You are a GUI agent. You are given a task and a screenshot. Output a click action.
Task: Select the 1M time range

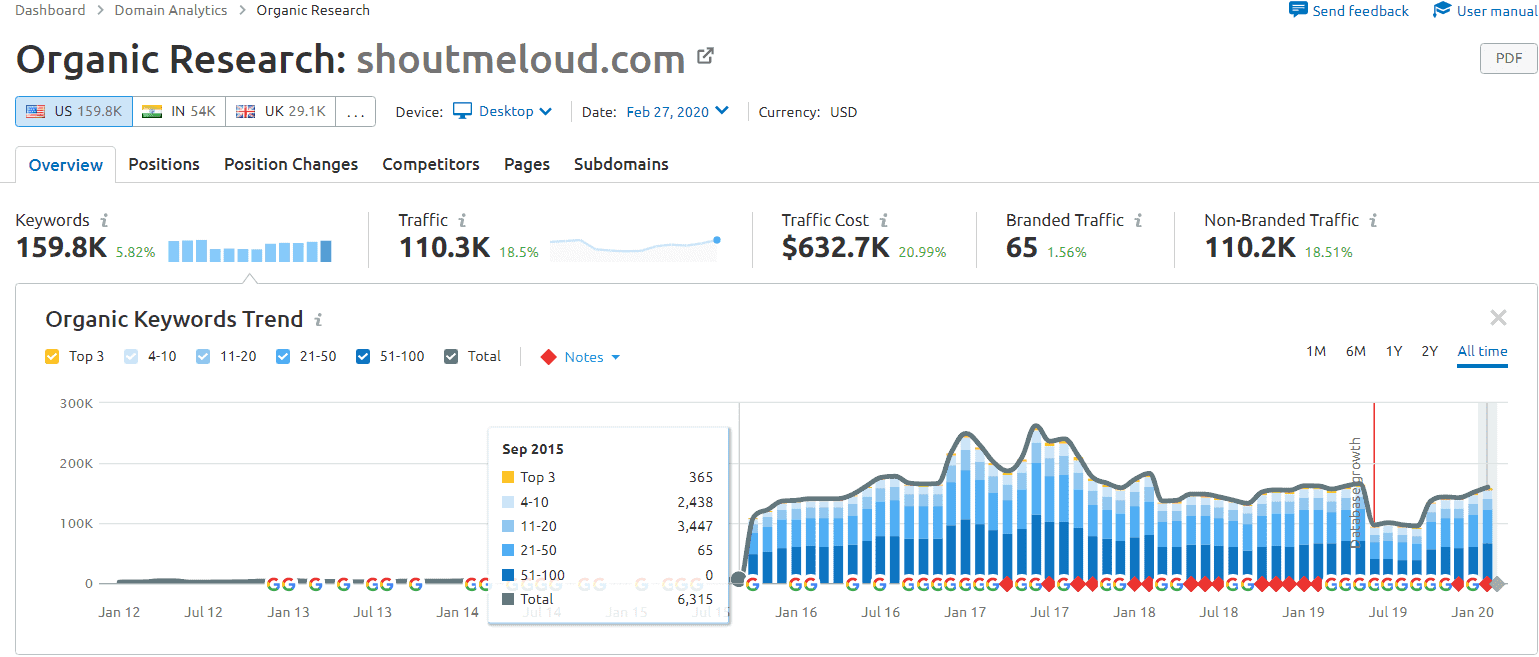click(x=1316, y=351)
